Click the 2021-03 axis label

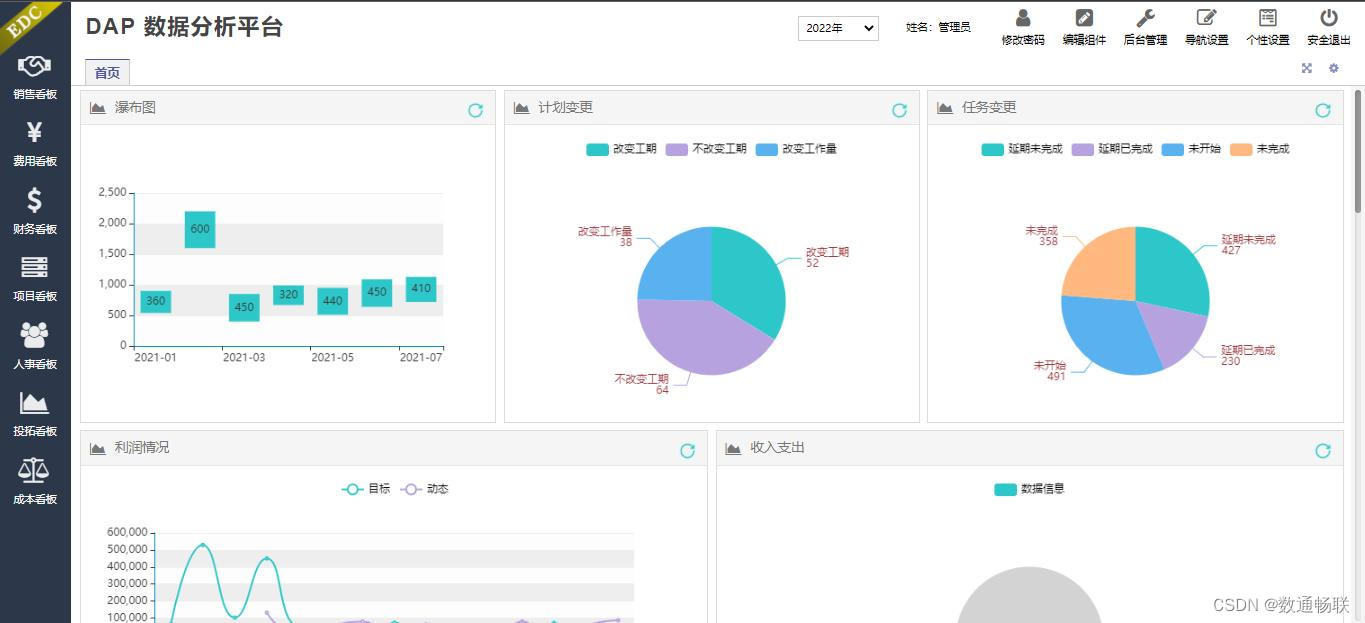click(x=244, y=357)
